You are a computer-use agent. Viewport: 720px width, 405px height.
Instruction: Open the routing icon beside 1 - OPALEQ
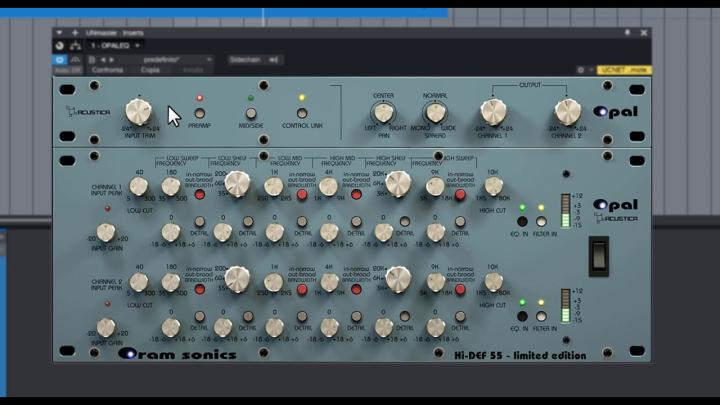tap(75, 45)
